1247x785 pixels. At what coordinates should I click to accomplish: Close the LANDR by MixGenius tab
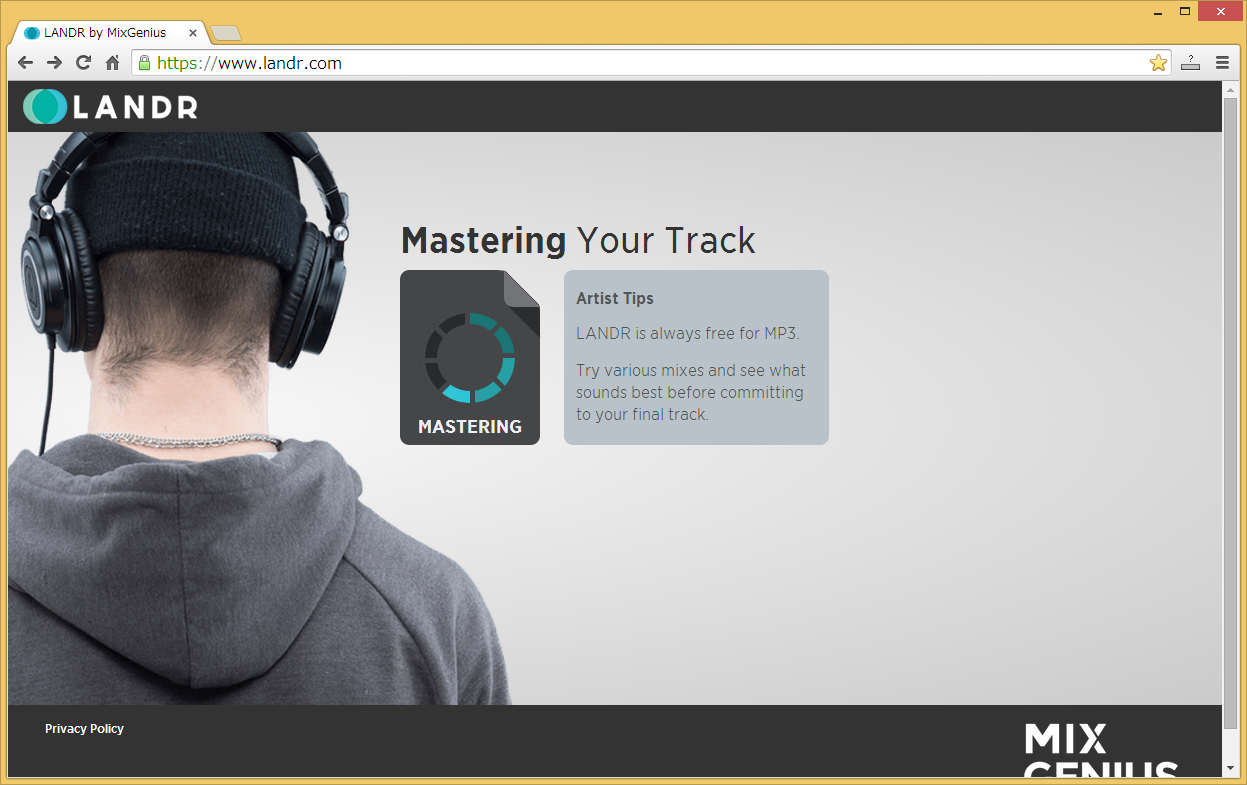pos(193,33)
